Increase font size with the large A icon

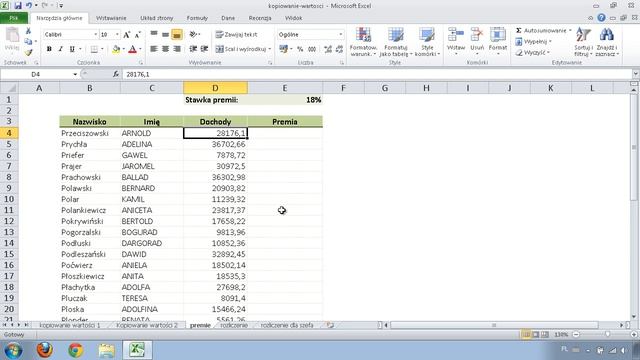127,35
